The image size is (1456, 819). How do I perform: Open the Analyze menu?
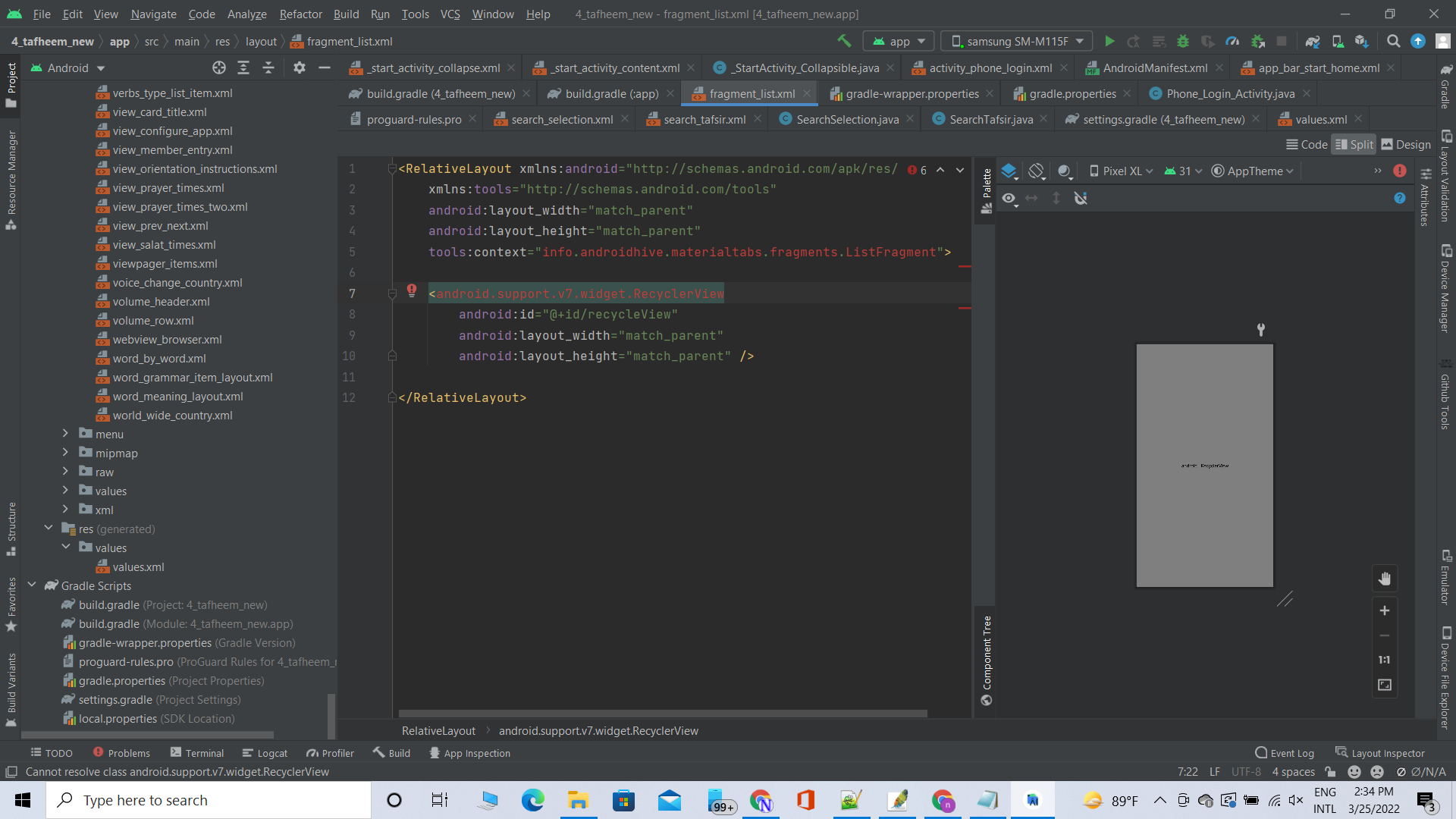[x=246, y=14]
